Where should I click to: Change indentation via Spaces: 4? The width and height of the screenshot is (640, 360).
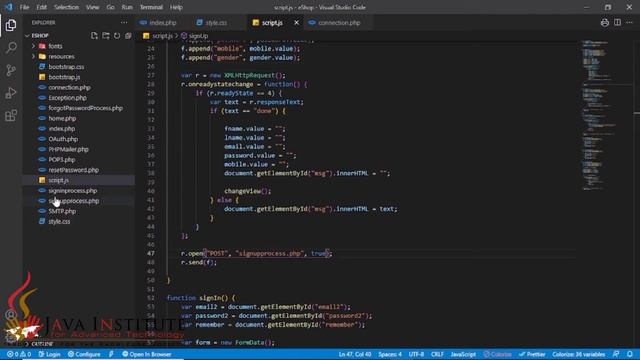(390, 354)
